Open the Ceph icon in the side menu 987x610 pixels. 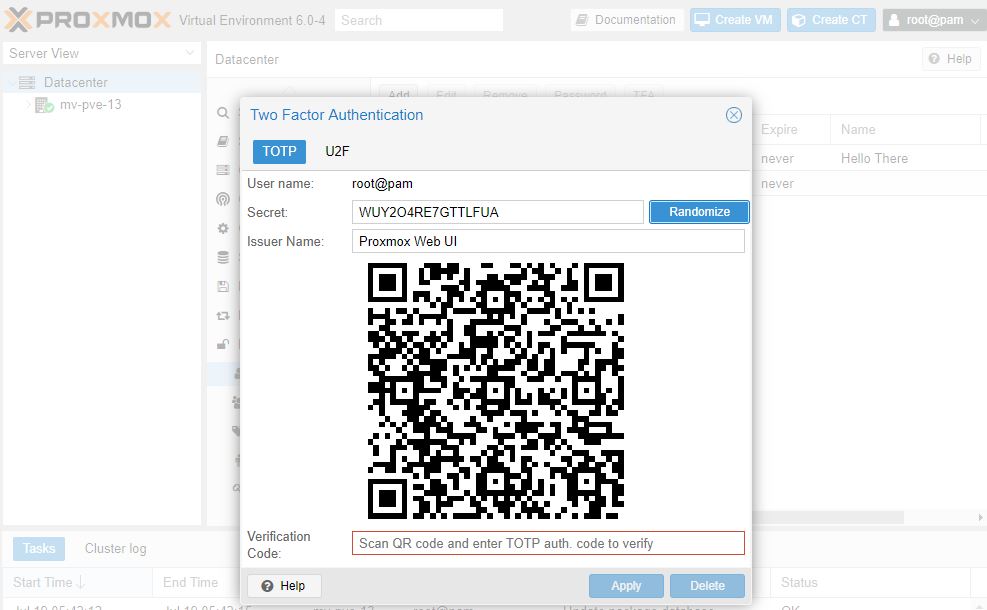[x=223, y=199]
